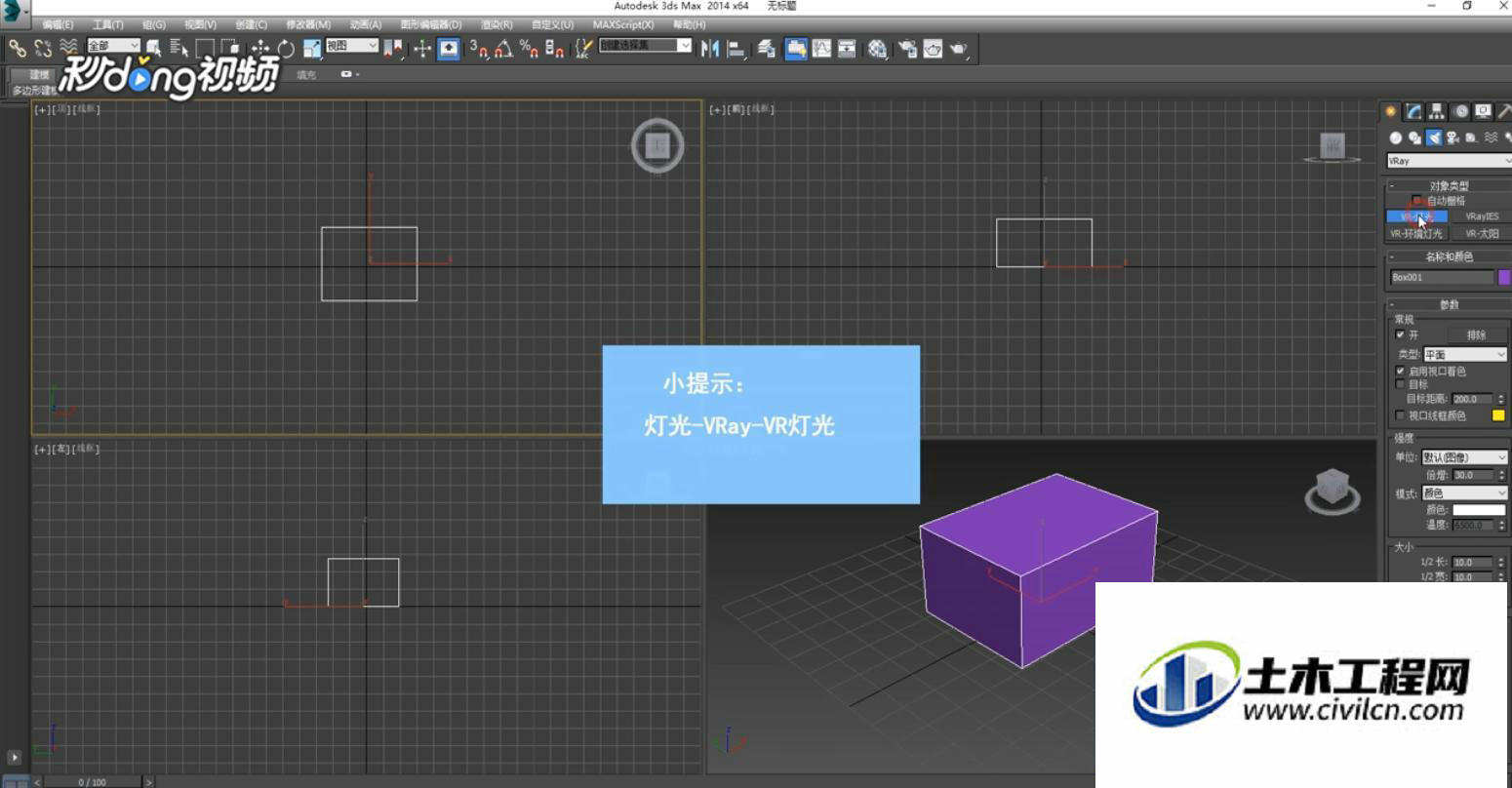Open the yellow wireframe color swatch
This screenshot has height=788, width=1512.
click(1498, 415)
